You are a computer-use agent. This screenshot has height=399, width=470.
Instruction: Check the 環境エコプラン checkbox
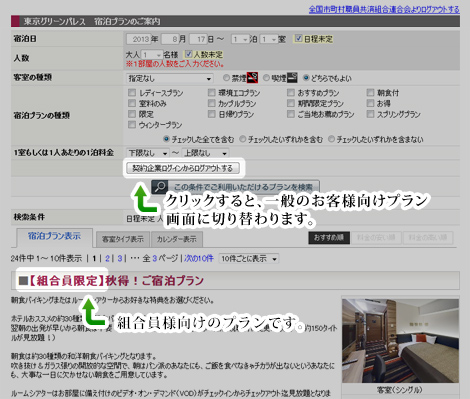coord(212,92)
